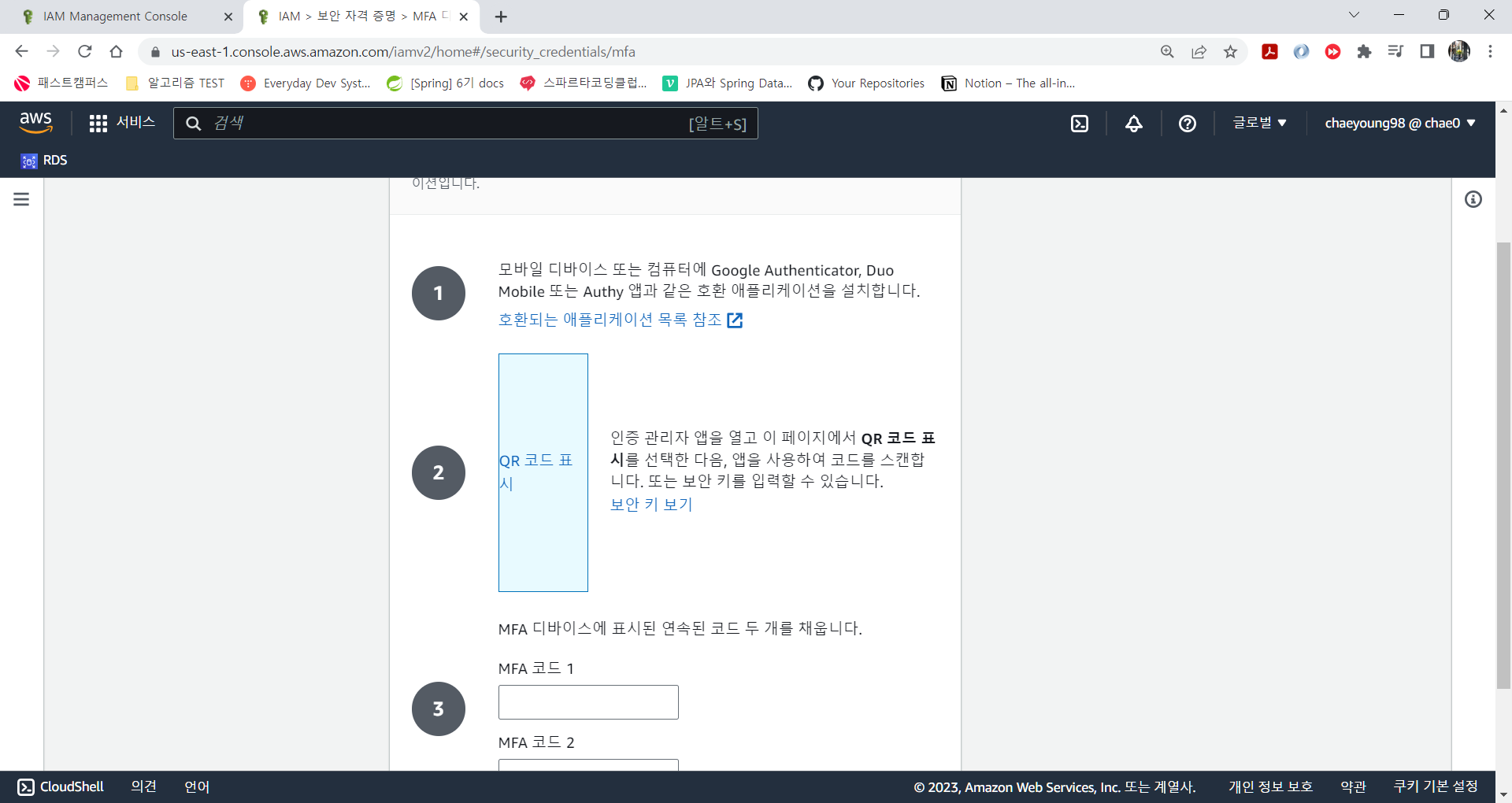This screenshot has height=803, width=1512.
Task: Open the extensions puzzle icon
Action: 1364,51
